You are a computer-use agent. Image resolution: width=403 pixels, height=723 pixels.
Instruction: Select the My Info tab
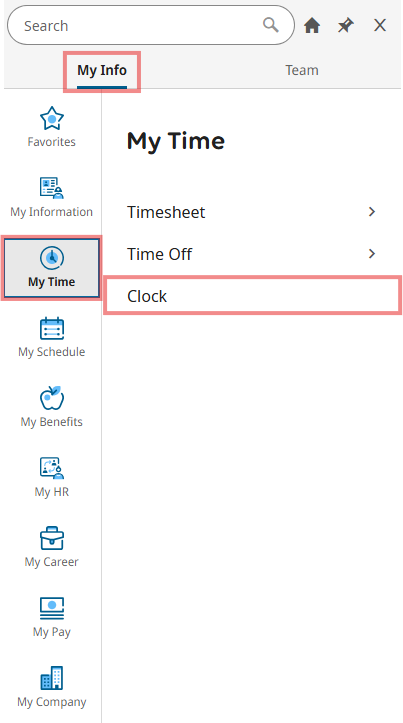click(102, 71)
